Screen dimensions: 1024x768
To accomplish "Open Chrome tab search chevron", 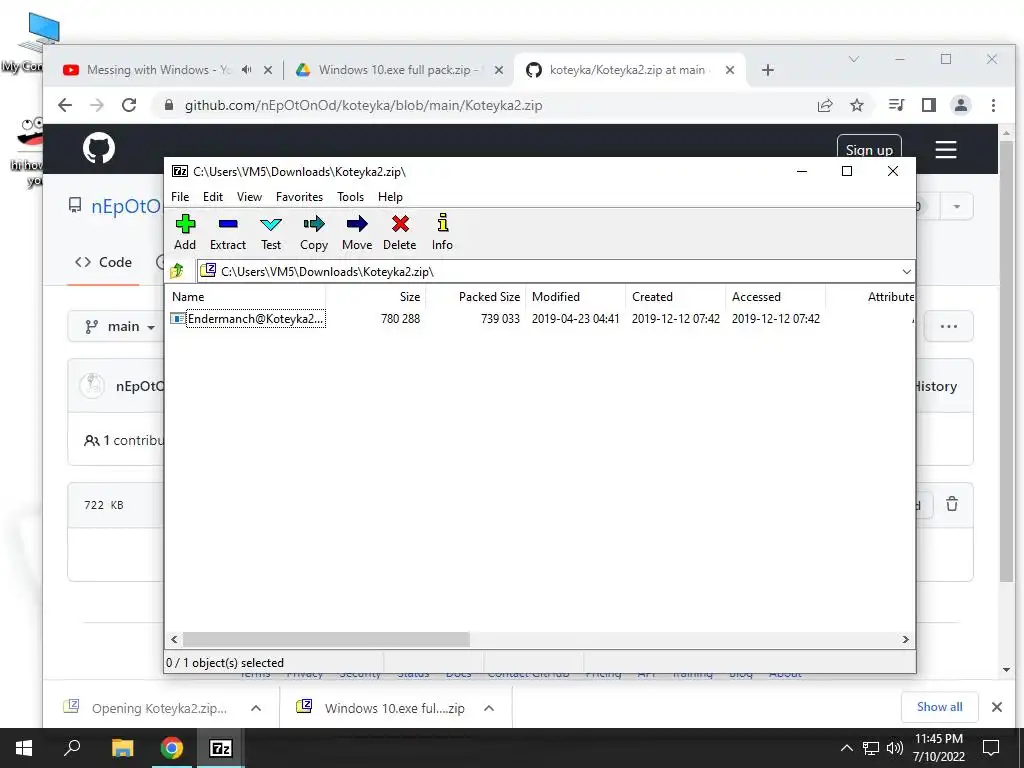I will tap(854, 59).
